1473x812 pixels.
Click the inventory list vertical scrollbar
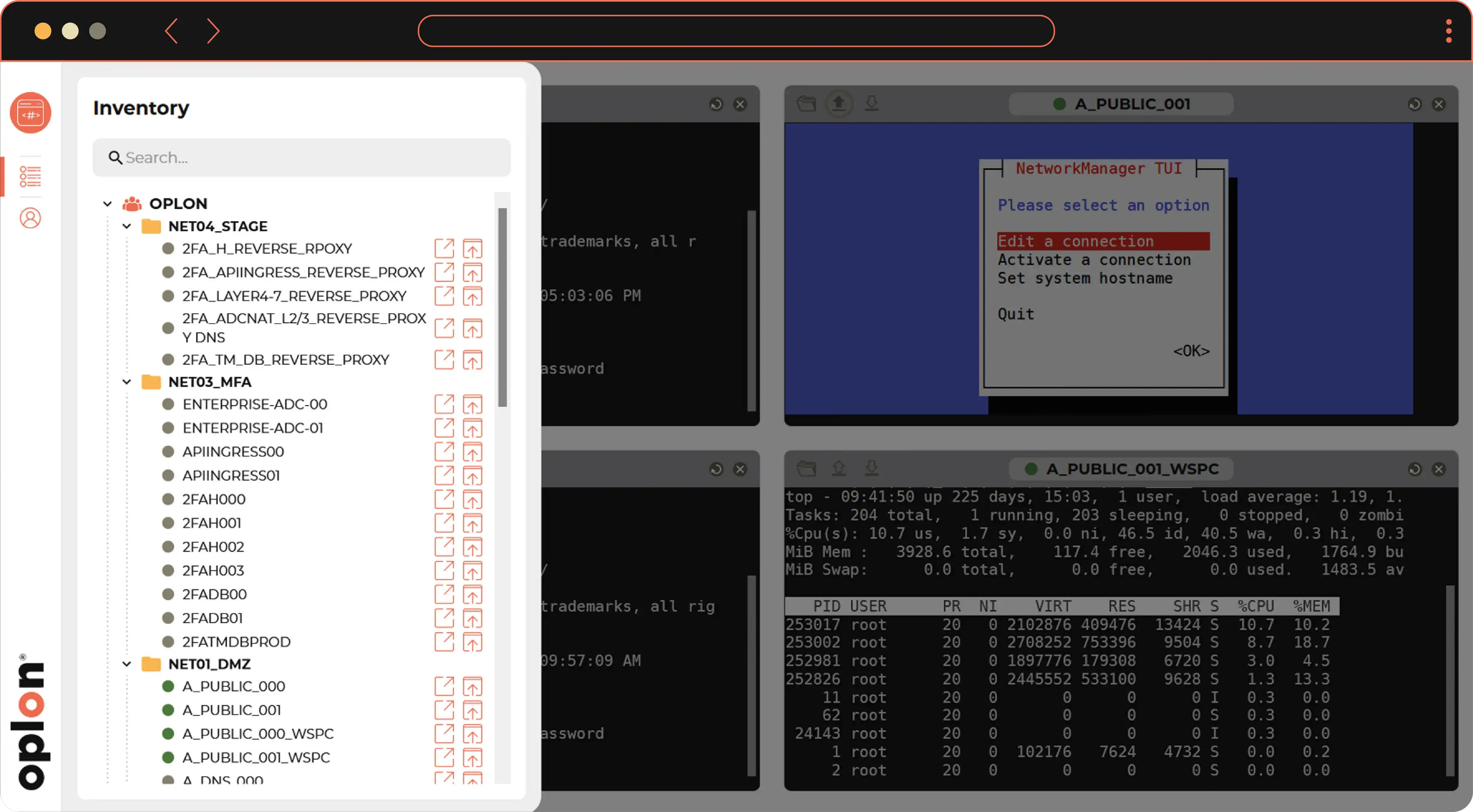click(x=502, y=307)
